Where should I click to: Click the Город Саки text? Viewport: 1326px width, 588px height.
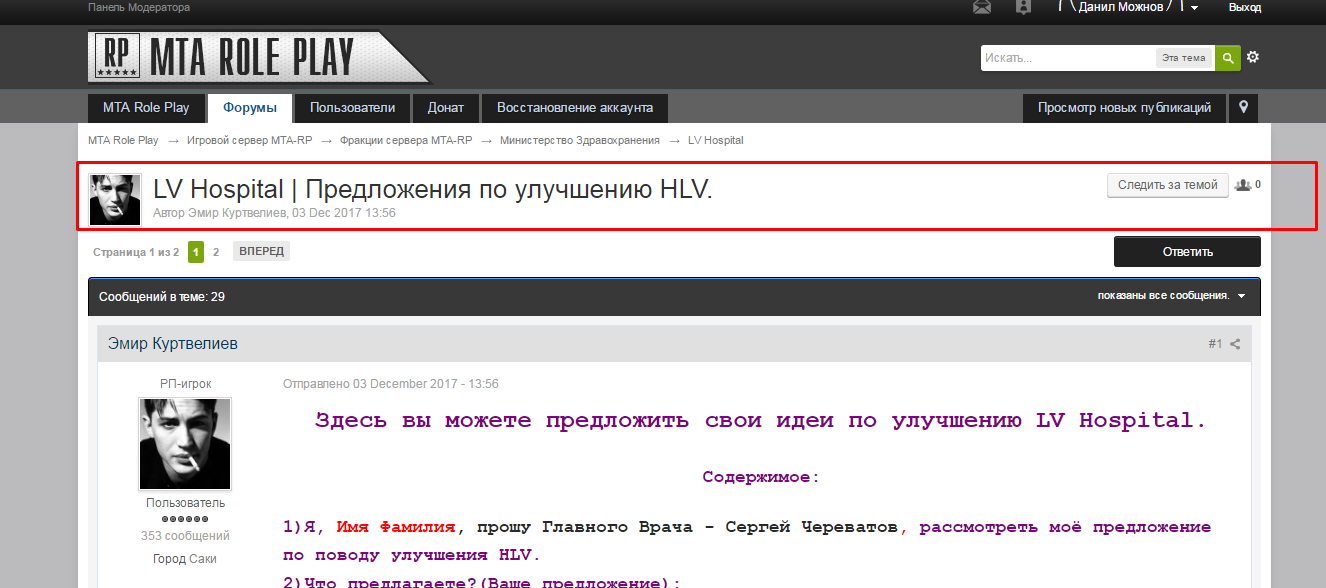185,559
